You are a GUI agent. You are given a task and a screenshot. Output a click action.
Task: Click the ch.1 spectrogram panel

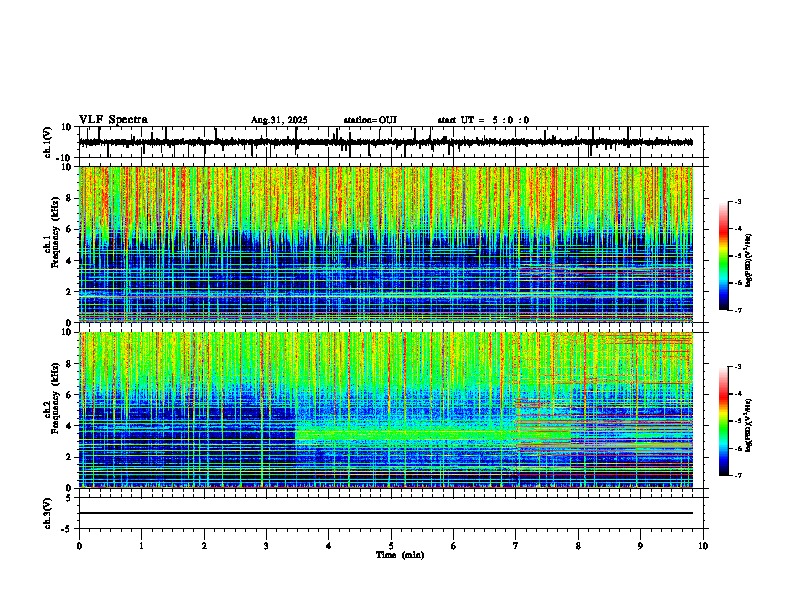point(386,244)
